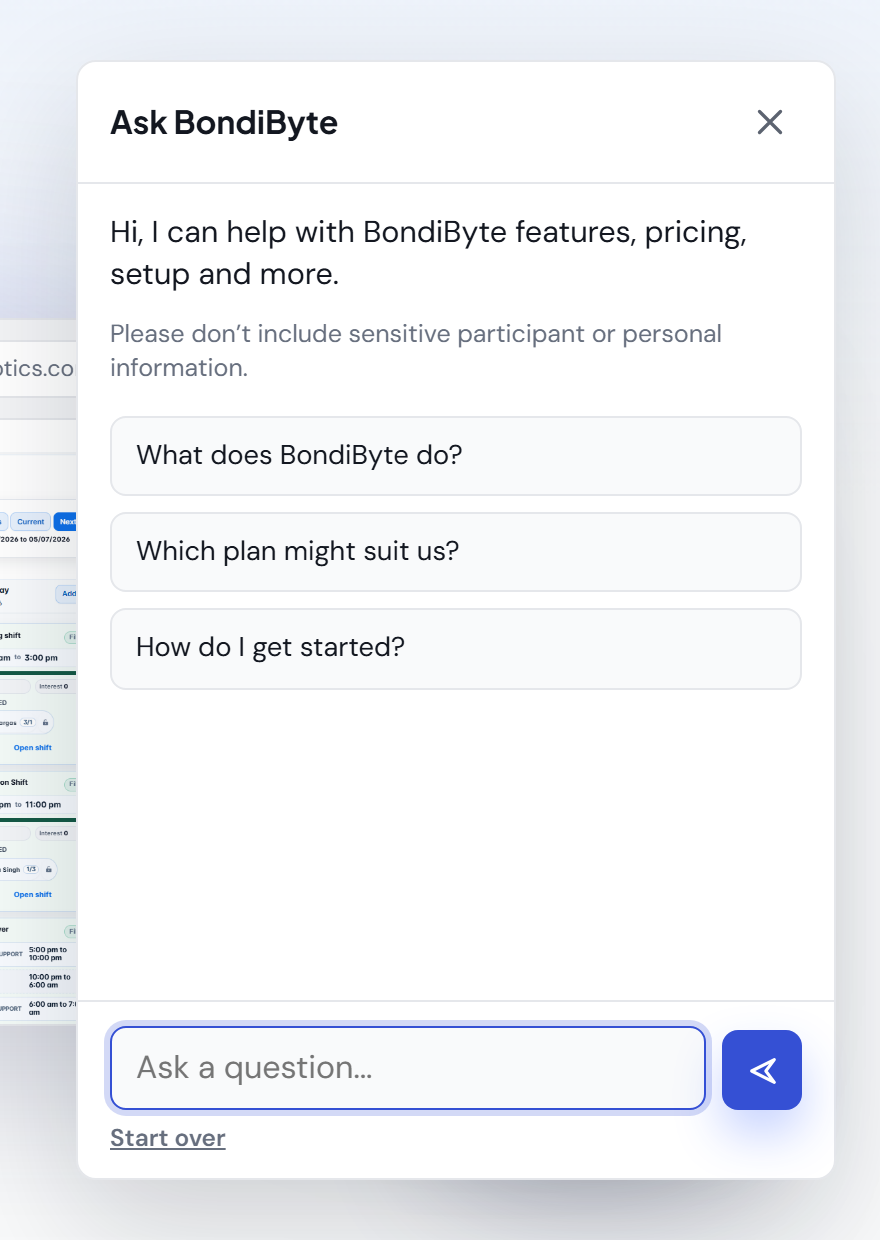Close the Ask BondiByte chat panel
Image resolution: width=880 pixels, height=1240 pixels.
[x=769, y=122]
